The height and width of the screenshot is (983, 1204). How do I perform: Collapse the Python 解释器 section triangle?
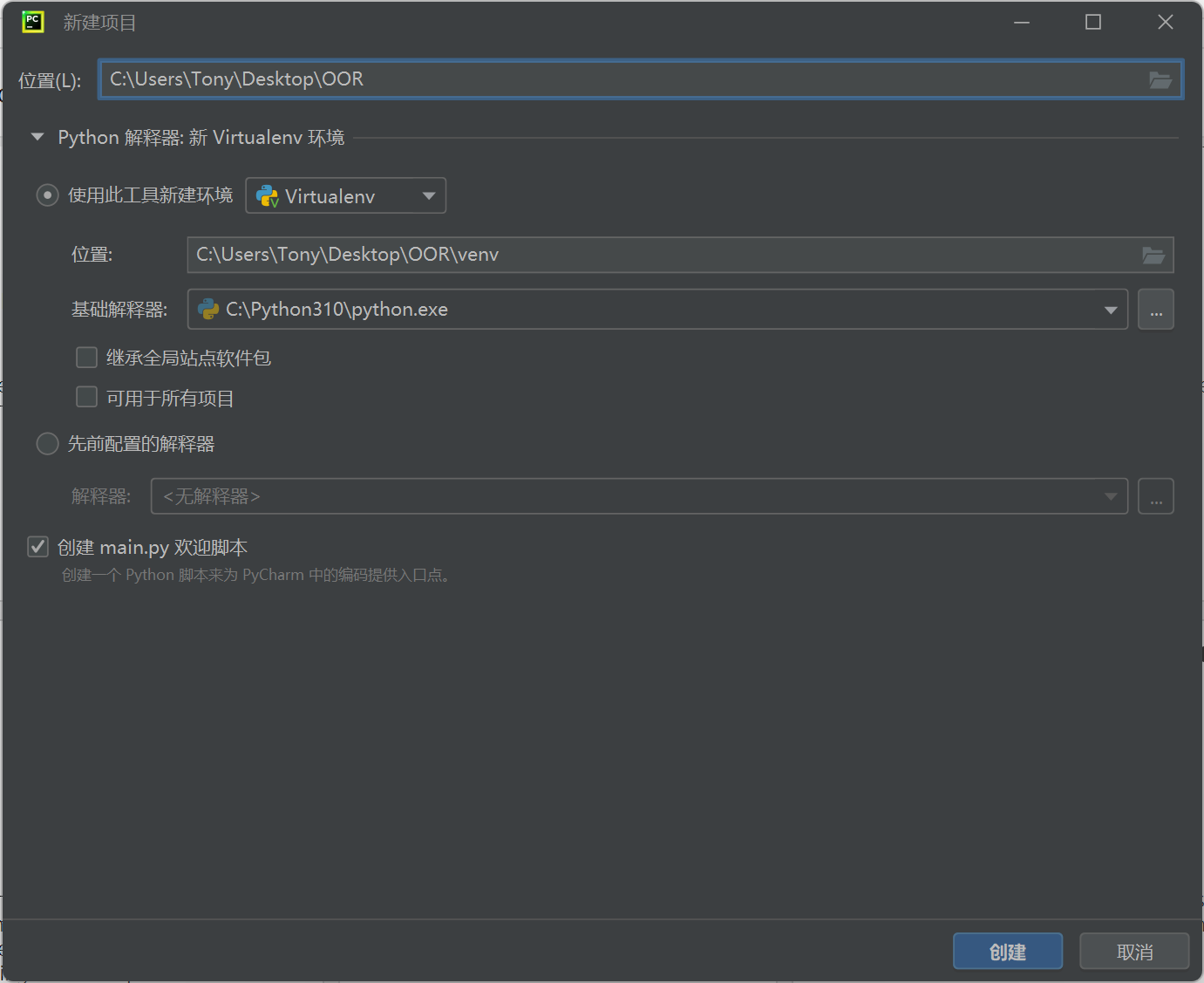click(37, 137)
